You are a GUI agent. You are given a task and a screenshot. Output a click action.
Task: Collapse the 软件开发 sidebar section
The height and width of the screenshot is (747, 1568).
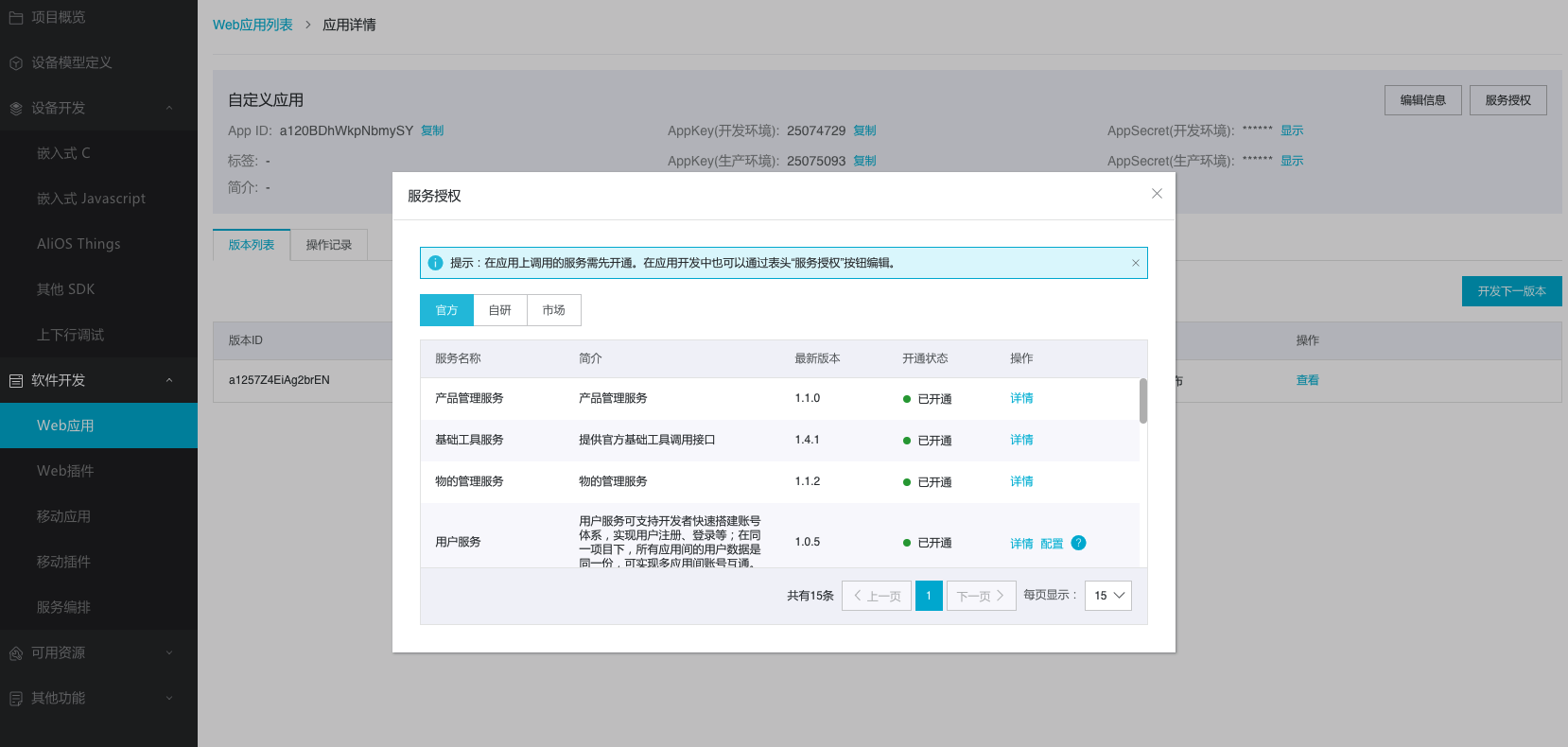(169, 380)
